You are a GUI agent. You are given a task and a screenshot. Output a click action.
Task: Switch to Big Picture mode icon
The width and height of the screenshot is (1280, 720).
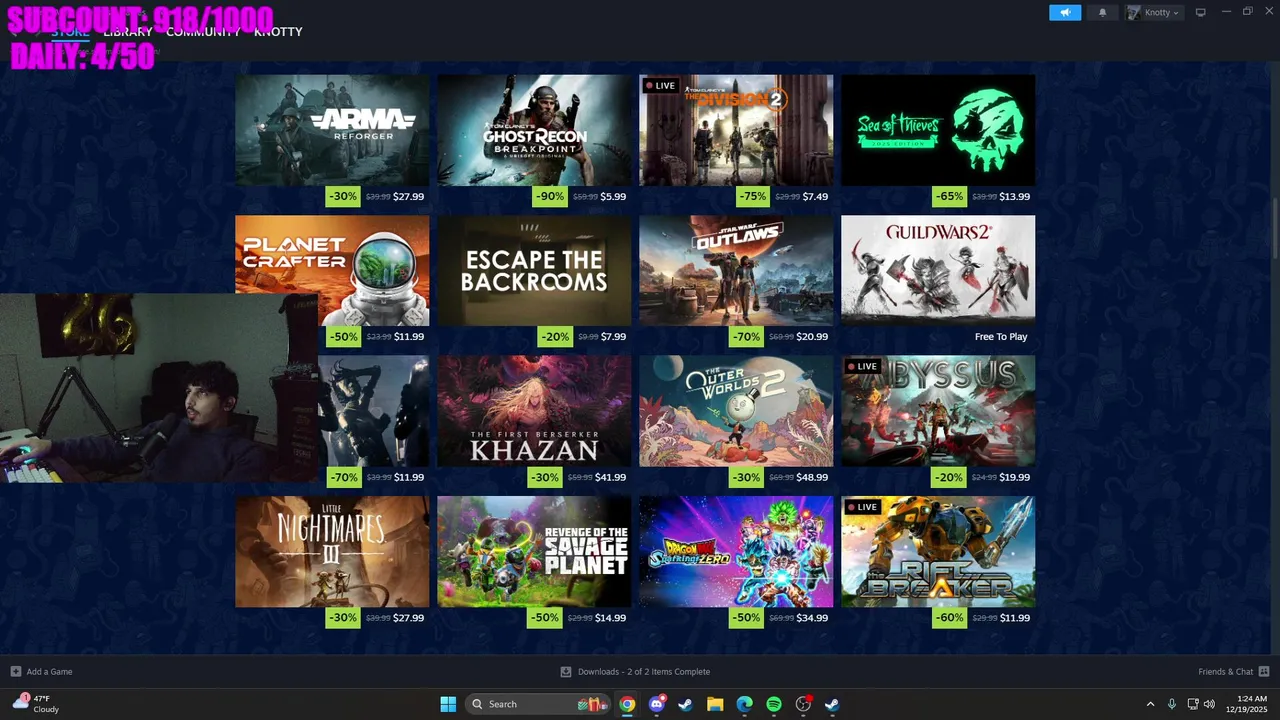(x=1201, y=12)
